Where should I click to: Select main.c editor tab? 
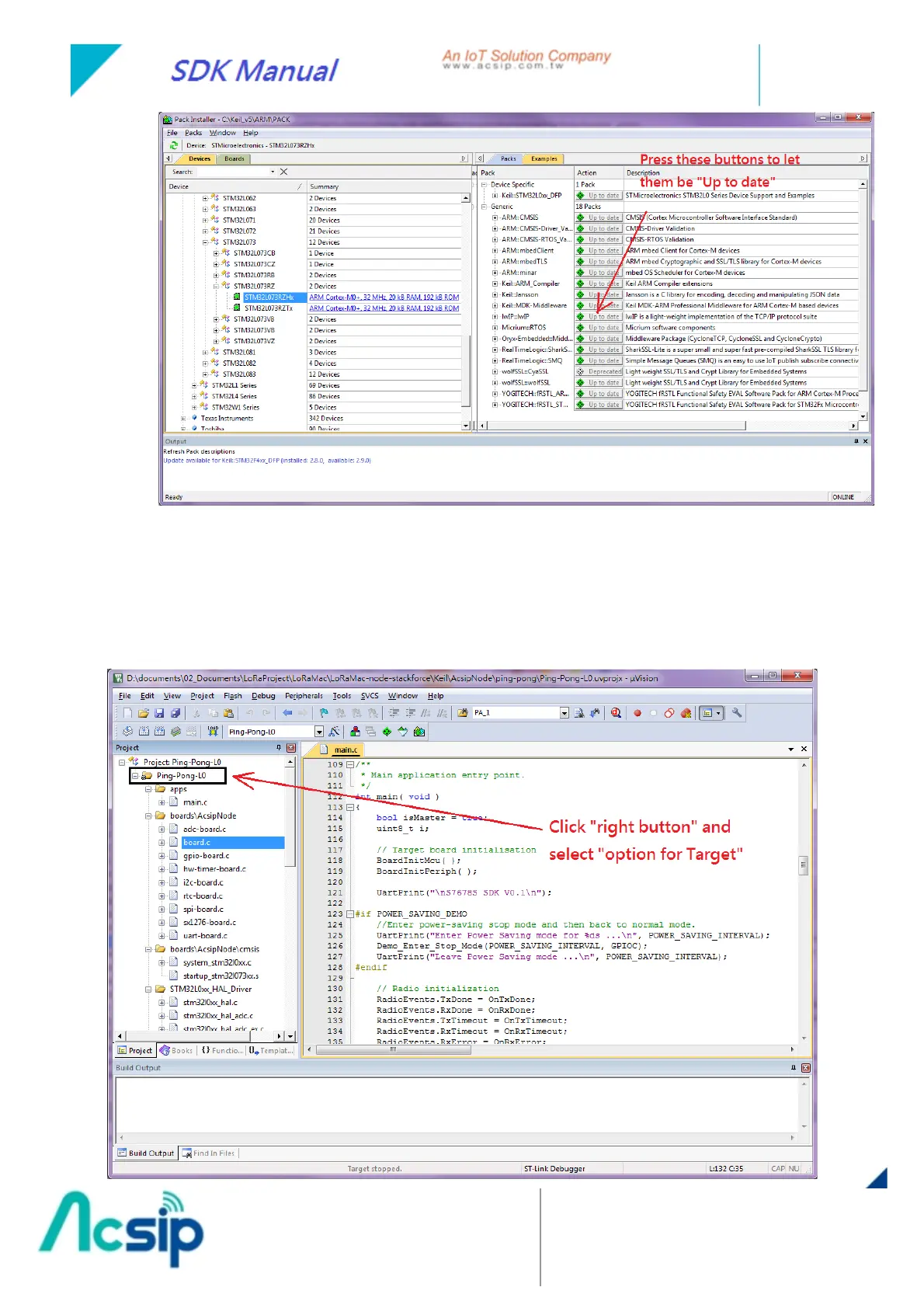point(341,750)
